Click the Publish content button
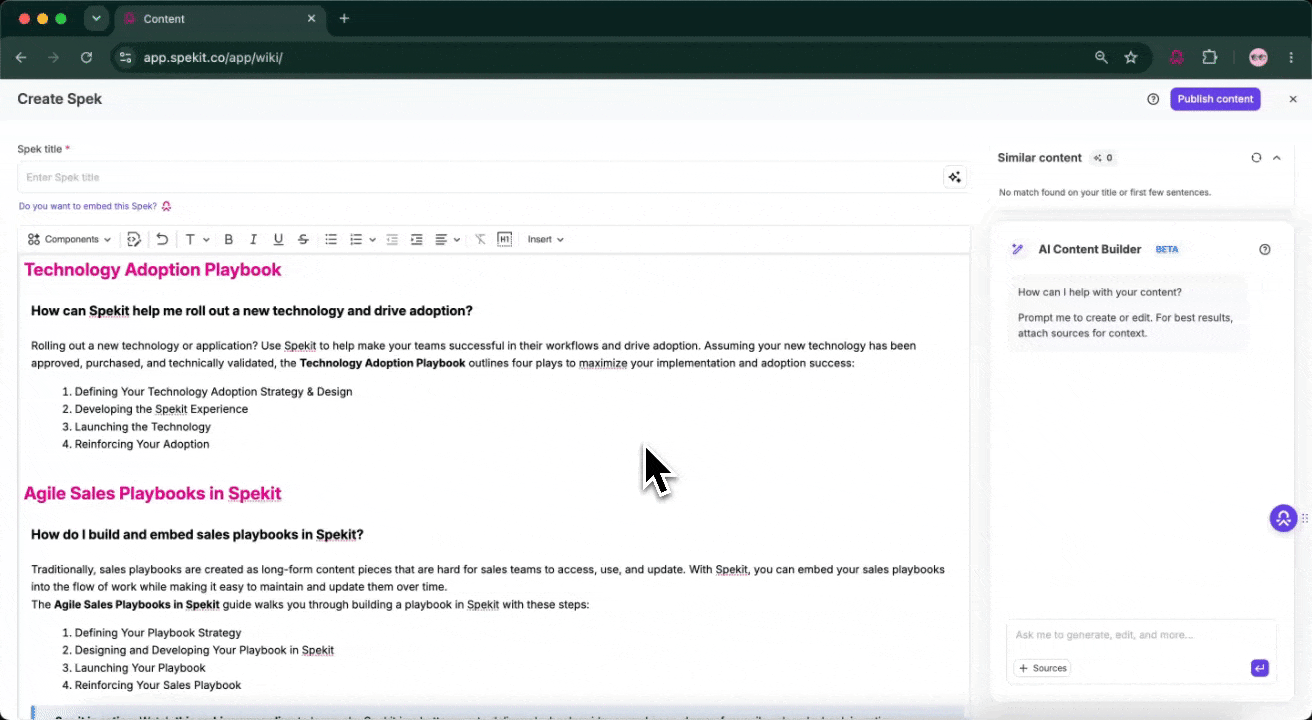The width and height of the screenshot is (1312, 720). click(x=1215, y=99)
